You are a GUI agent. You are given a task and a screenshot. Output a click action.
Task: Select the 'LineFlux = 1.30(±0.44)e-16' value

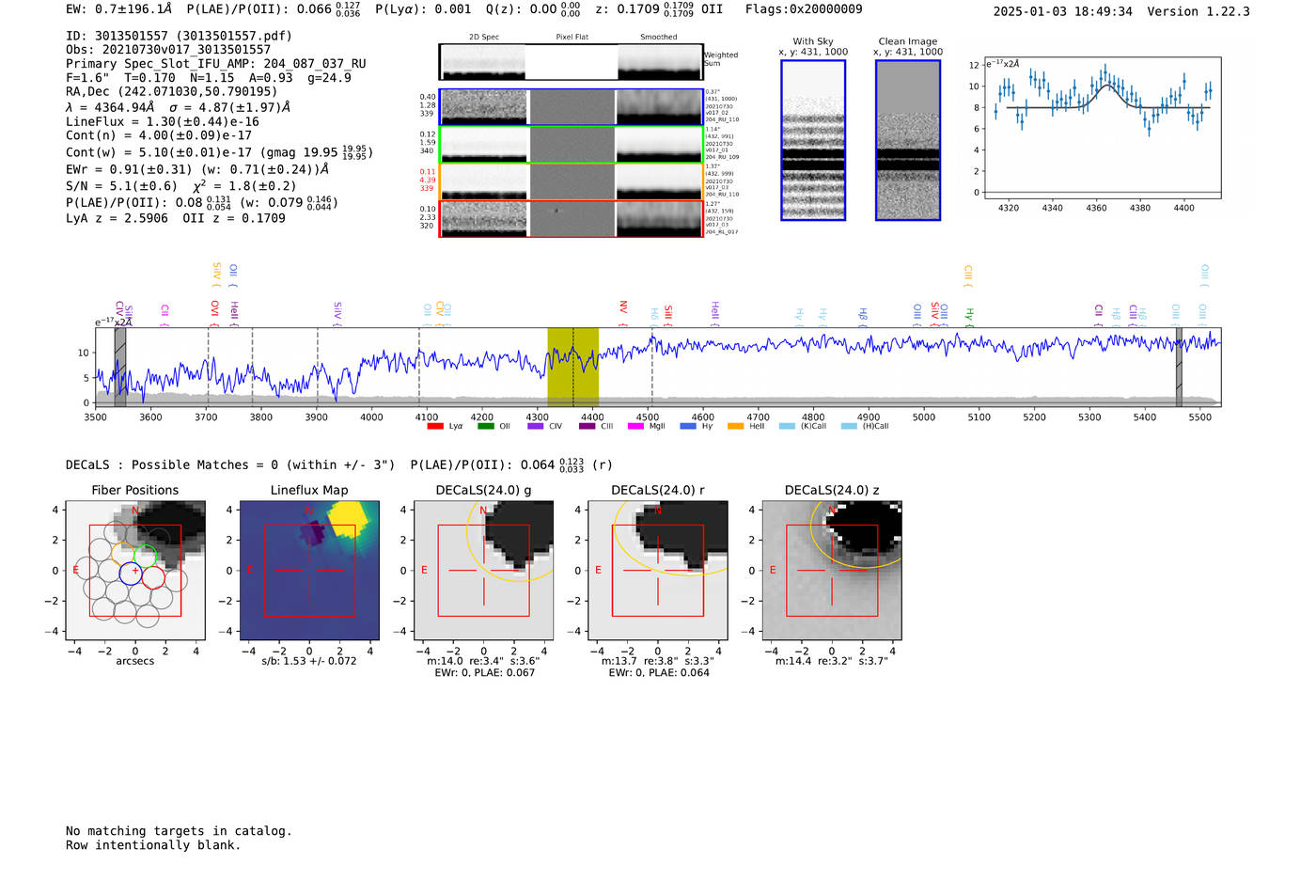(x=163, y=121)
